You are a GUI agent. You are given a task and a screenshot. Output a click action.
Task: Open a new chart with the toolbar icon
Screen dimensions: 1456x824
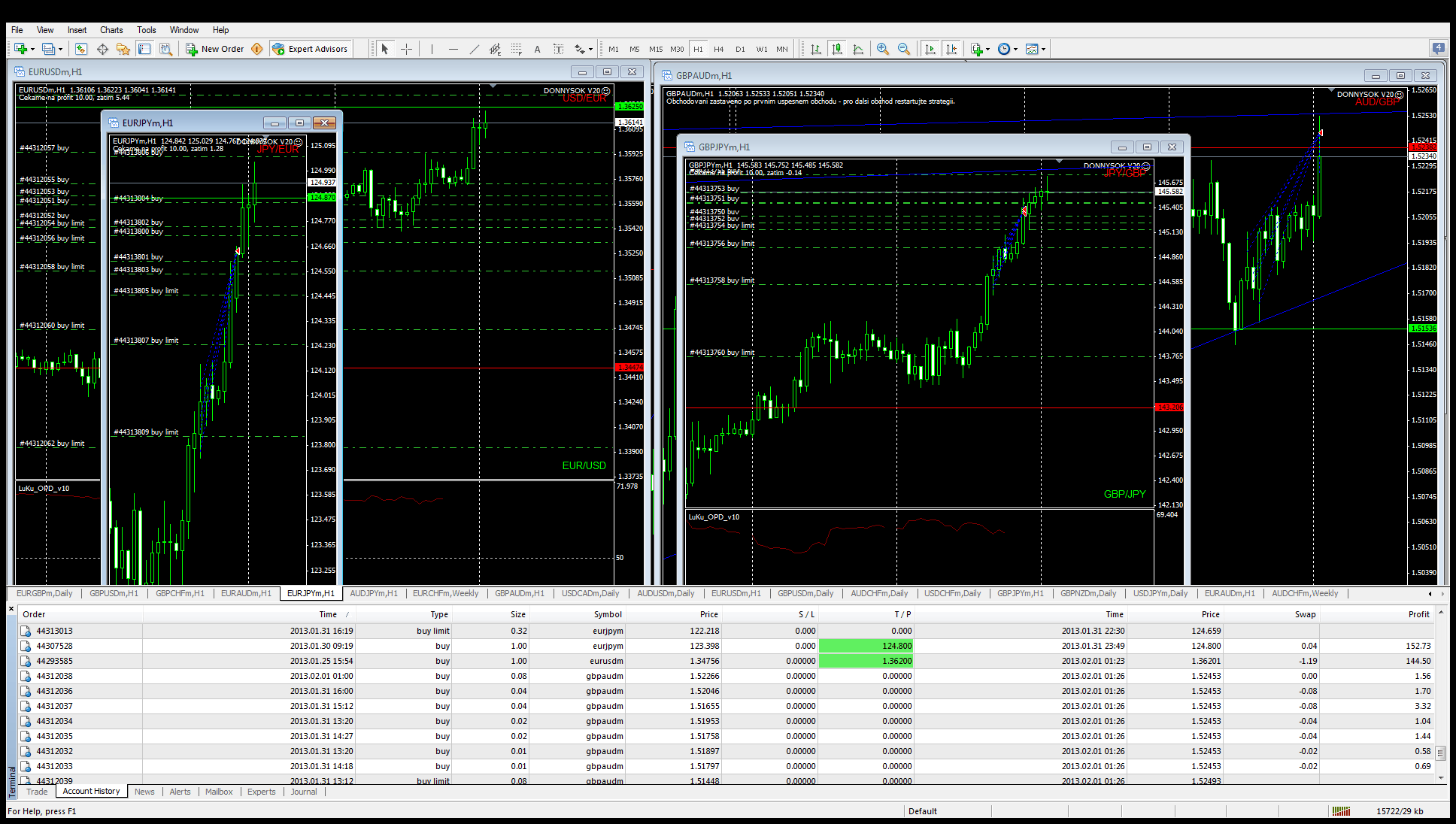[x=20, y=49]
